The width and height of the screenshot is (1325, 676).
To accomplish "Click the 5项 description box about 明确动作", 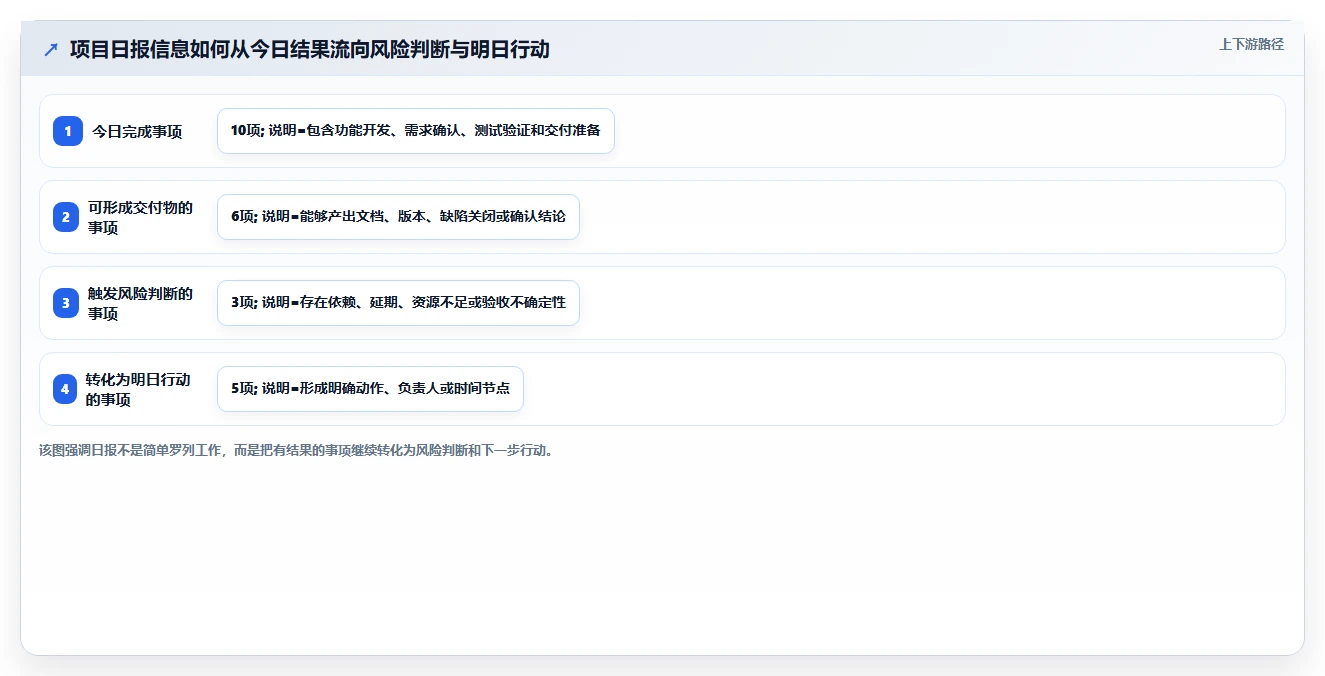I will click(370, 389).
